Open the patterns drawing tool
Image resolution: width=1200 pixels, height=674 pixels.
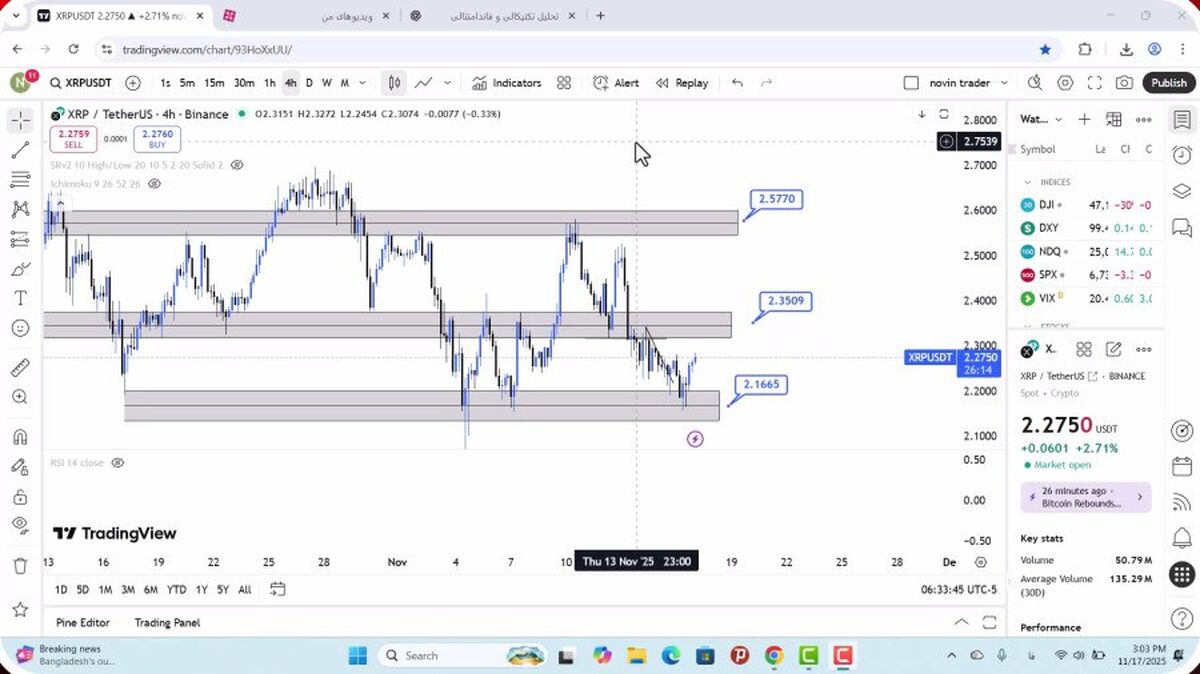pyautogui.click(x=20, y=209)
